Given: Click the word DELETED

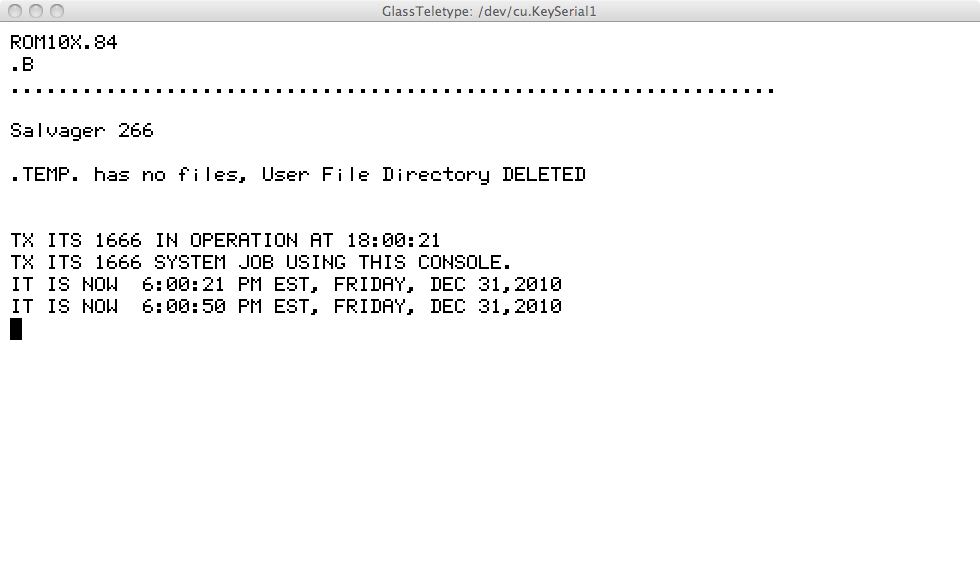Looking at the screenshot, I should (544, 175).
